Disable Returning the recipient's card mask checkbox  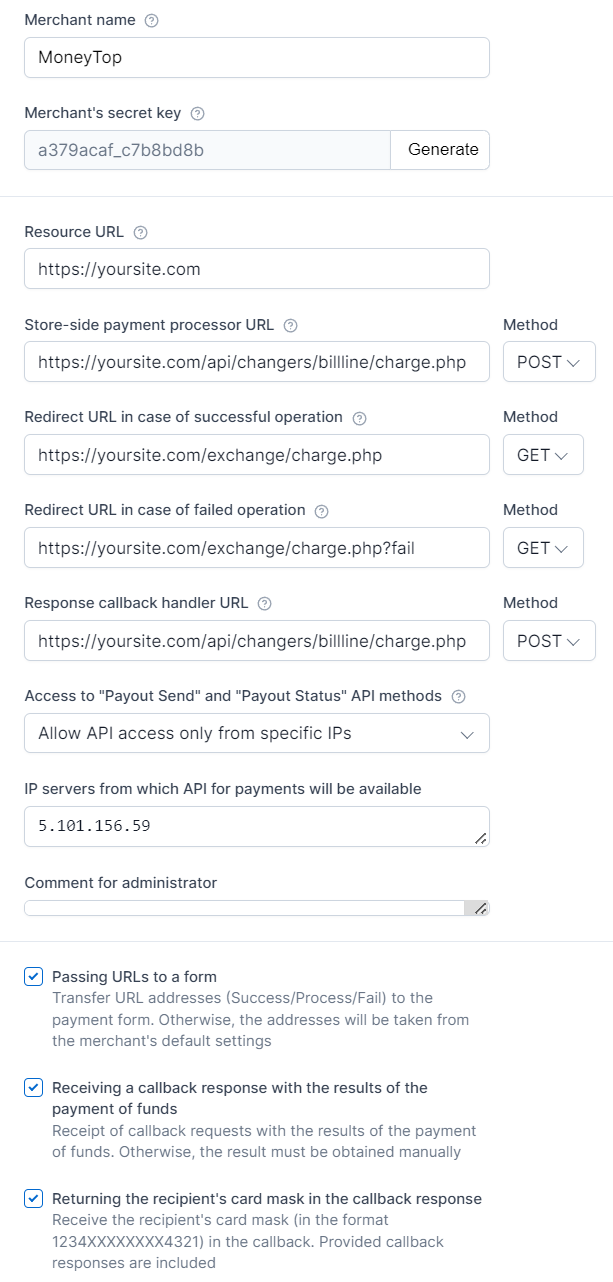34,1199
